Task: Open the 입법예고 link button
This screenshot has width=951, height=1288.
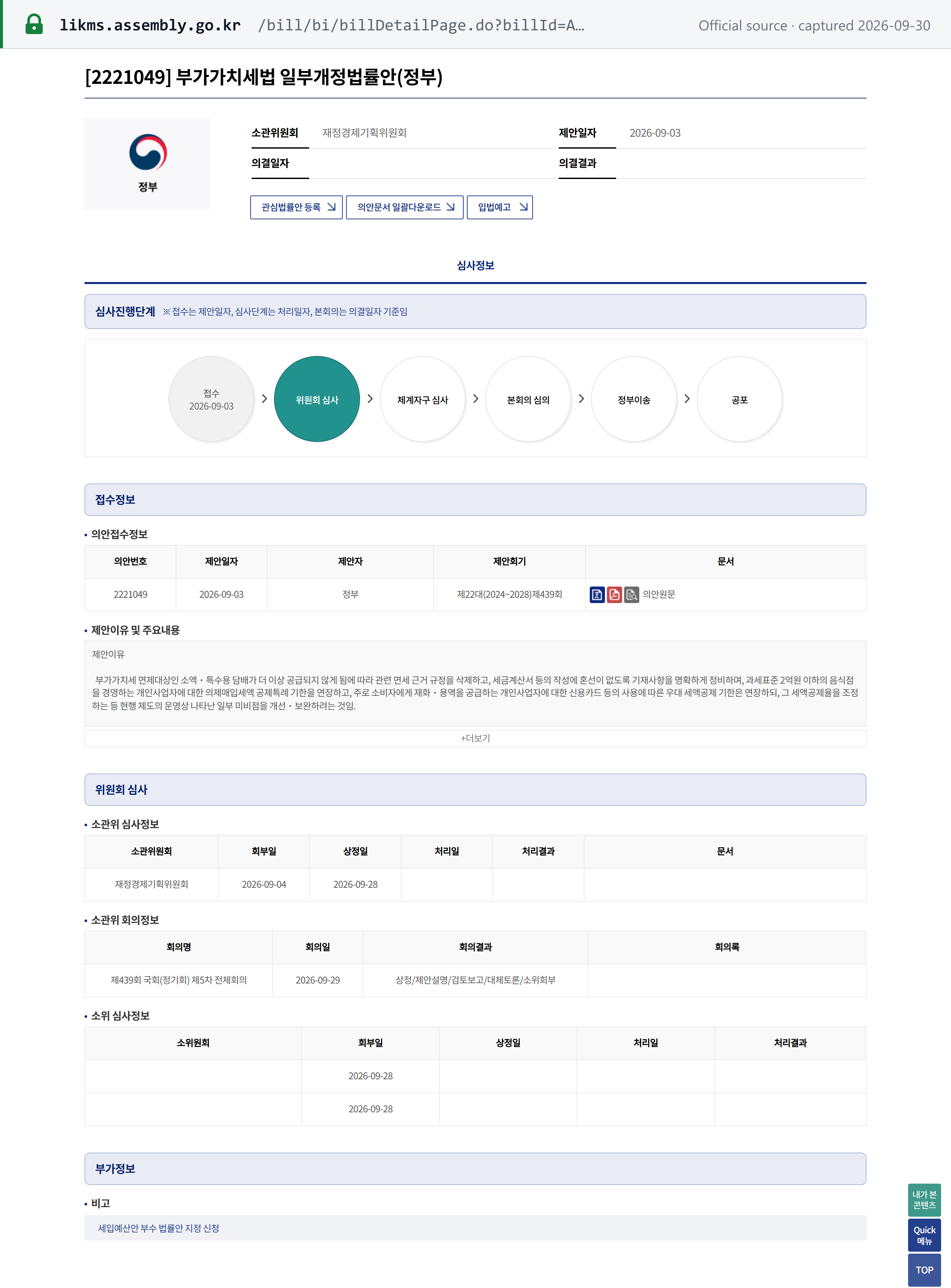Action: pos(500,207)
